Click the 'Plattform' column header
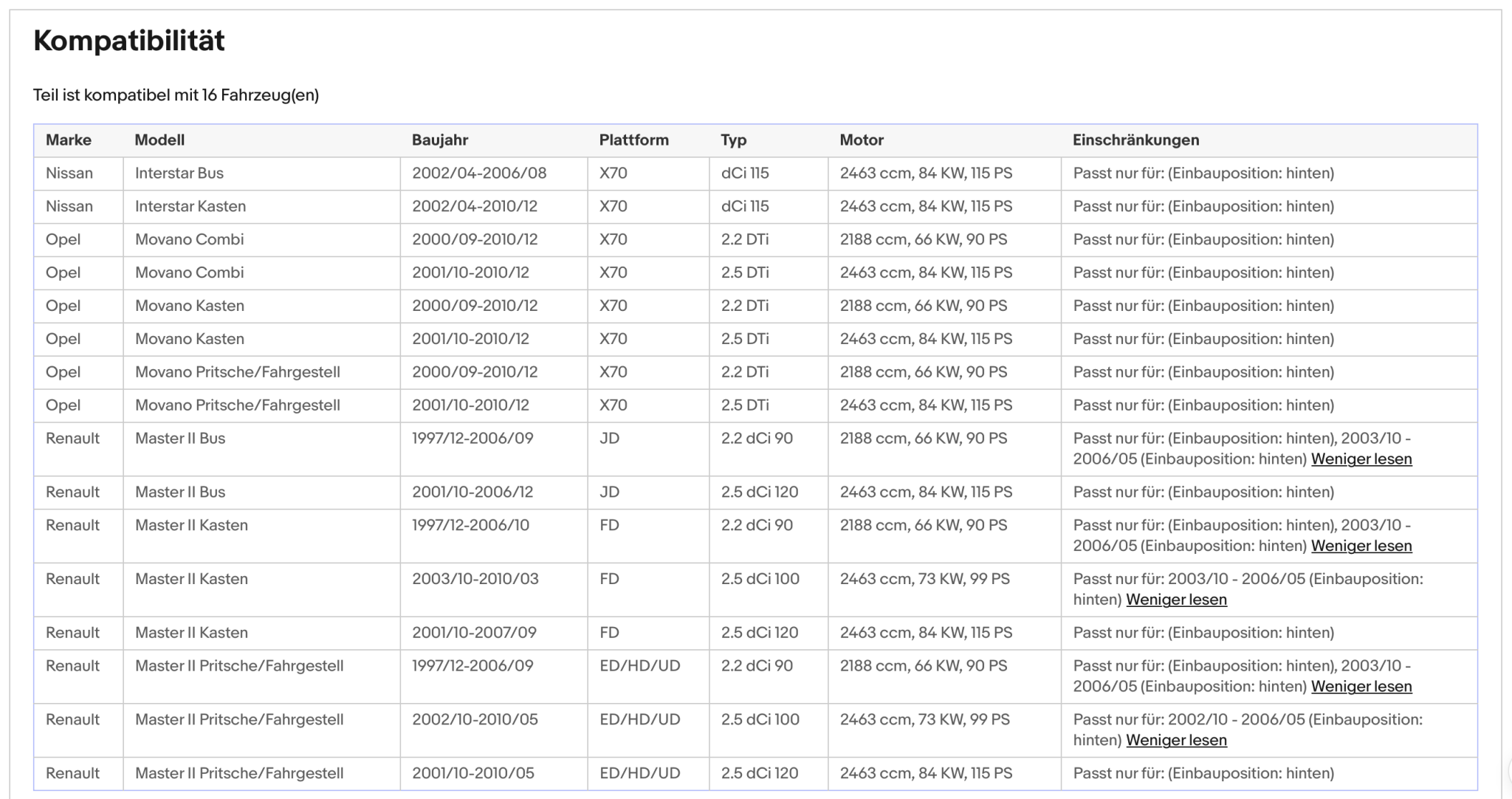 (634, 140)
